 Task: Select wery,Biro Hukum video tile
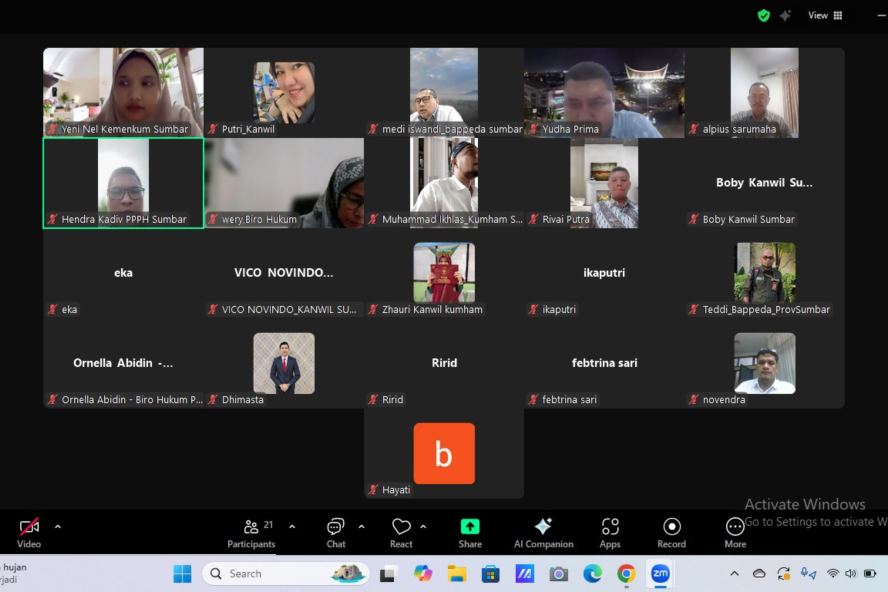coord(284,183)
